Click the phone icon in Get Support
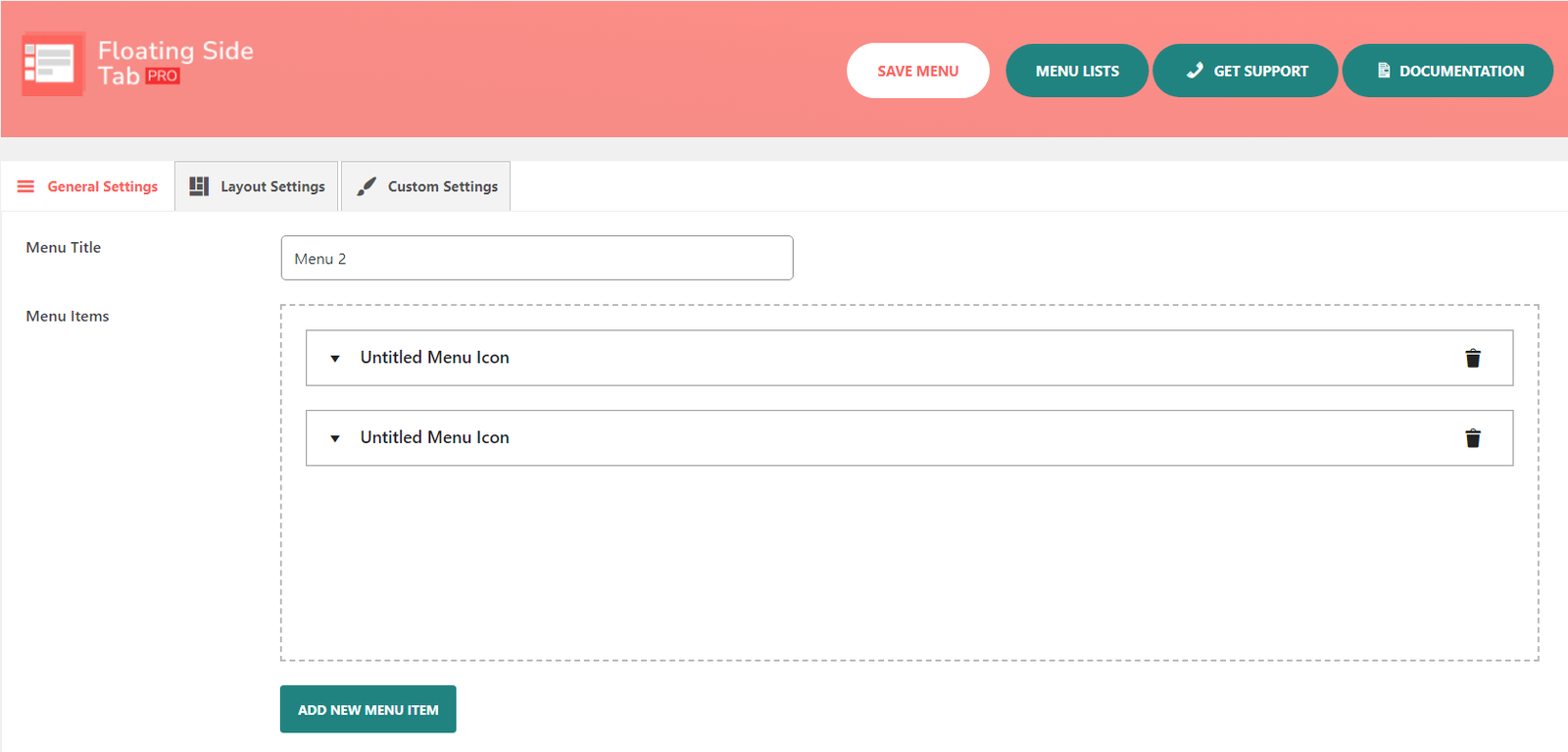 tap(1194, 71)
